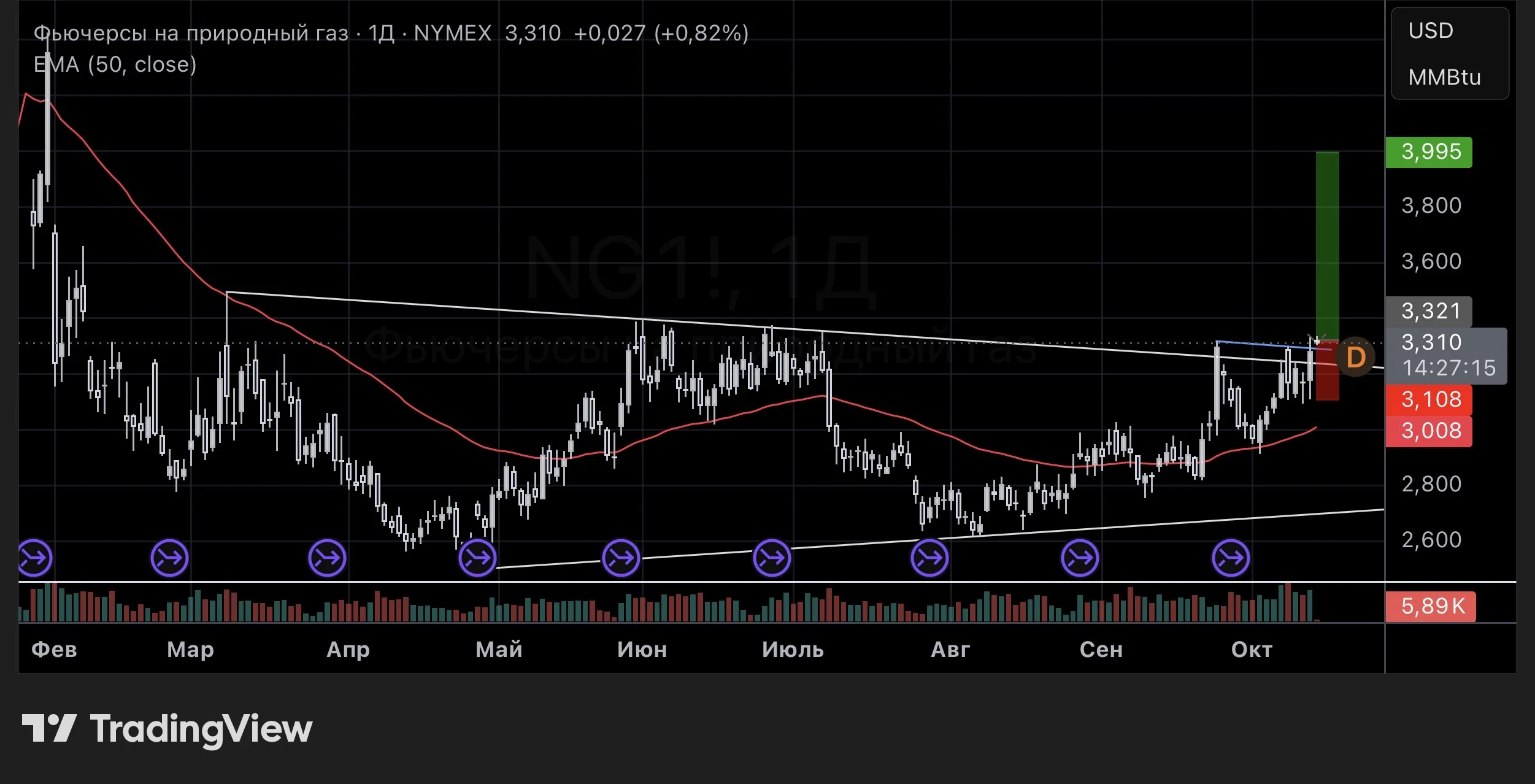The height and width of the screenshot is (784, 1535).
Task: Click the contract rollover marker near Мар
Action: click(169, 558)
